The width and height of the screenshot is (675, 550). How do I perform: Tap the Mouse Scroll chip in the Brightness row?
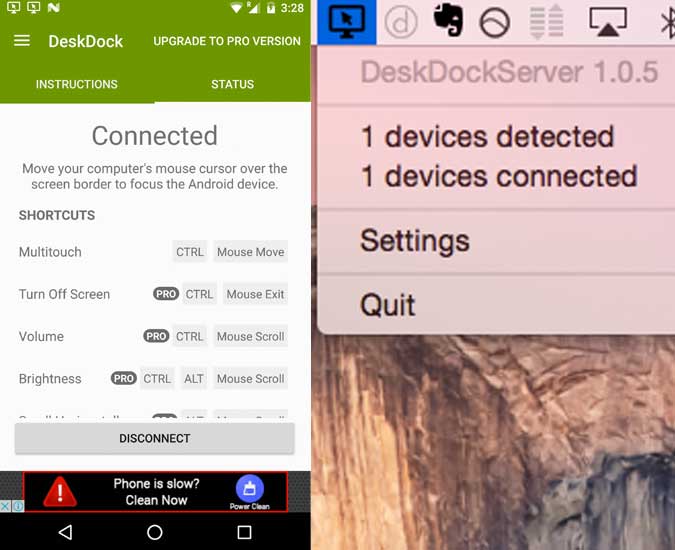[x=251, y=378]
